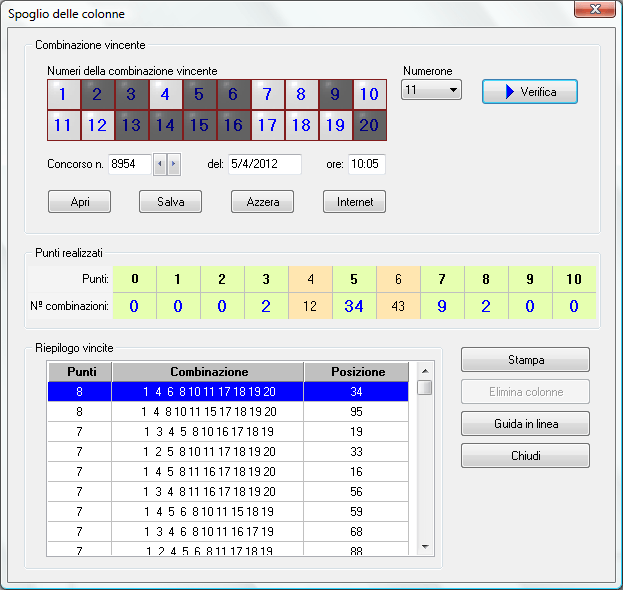Viewport: 623px width, 590px height.
Task: Click the ore time field
Action: (x=367, y=164)
